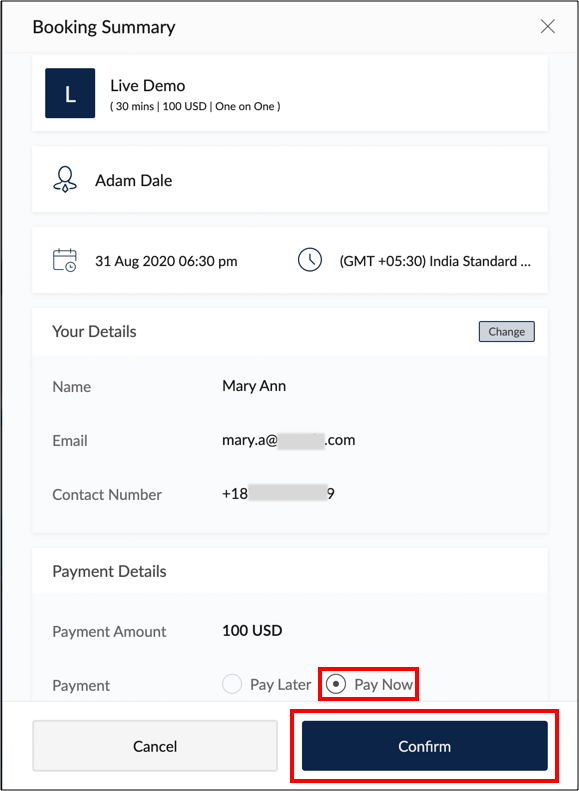Click the staff person icon beside Adam Dale

point(65,180)
